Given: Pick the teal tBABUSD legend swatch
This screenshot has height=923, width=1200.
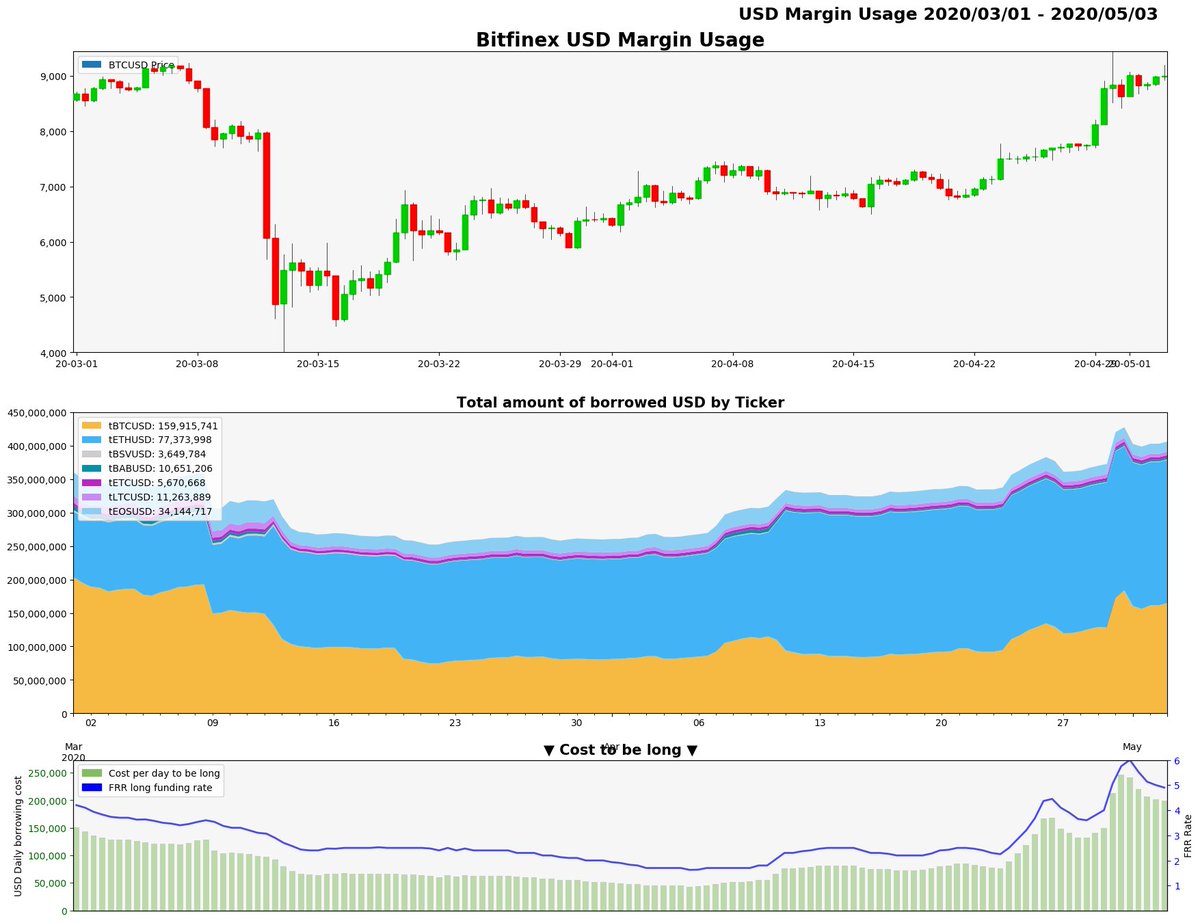Looking at the screenshot, I should point(91,468).
